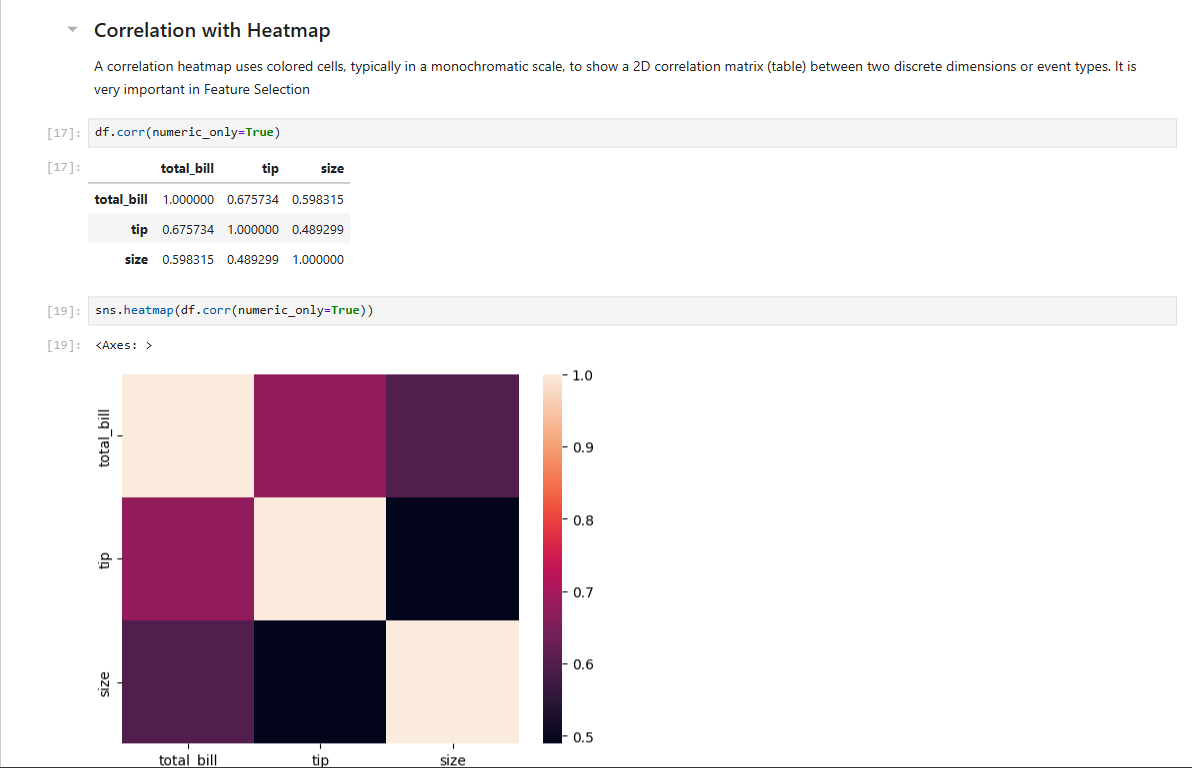This screenshot has height=768, width=1192.
Task: Select value 0.675734 in total_bill row
Action: pos(252,199)
